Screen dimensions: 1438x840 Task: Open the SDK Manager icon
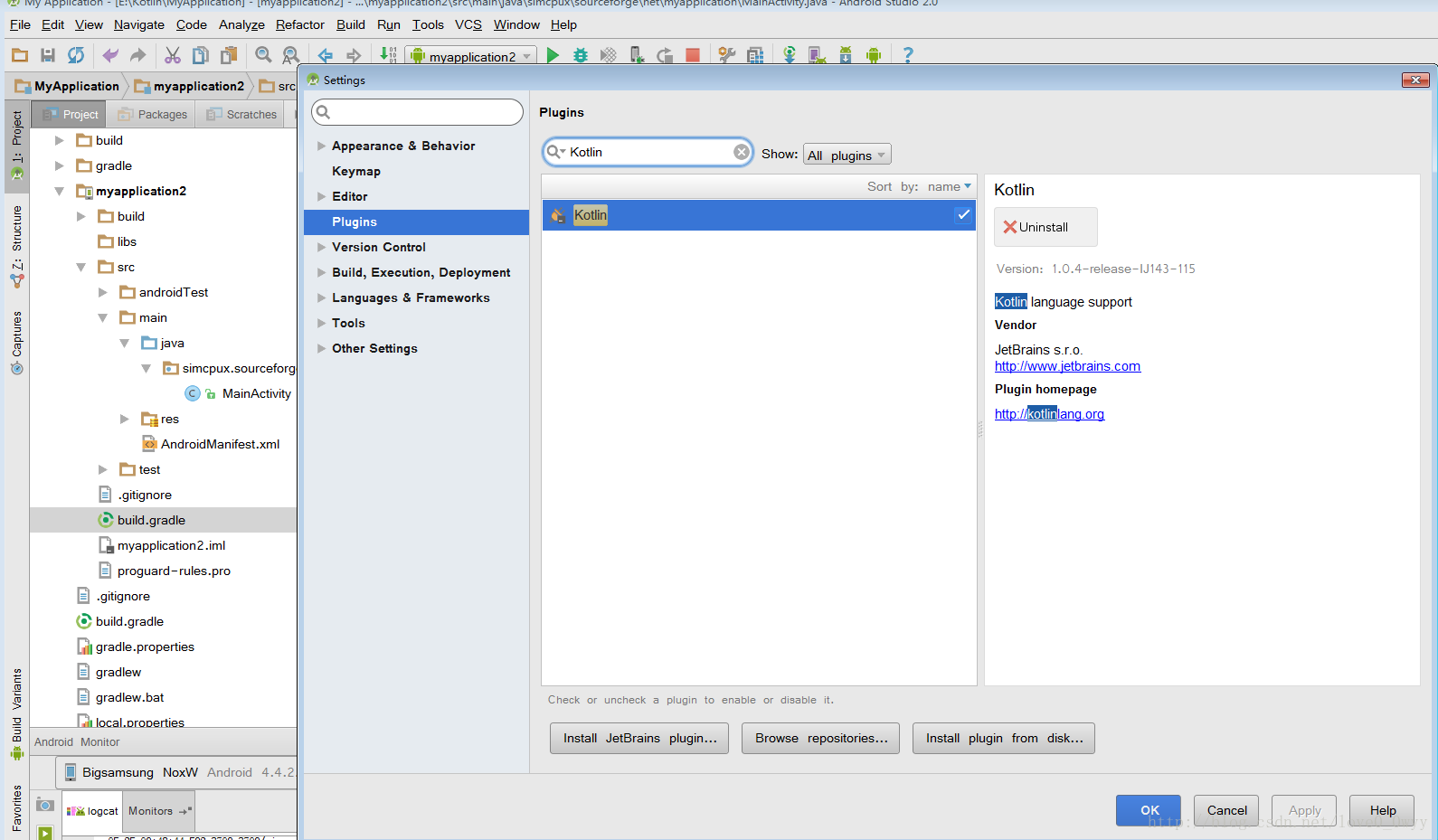click(x=846, y=56)
